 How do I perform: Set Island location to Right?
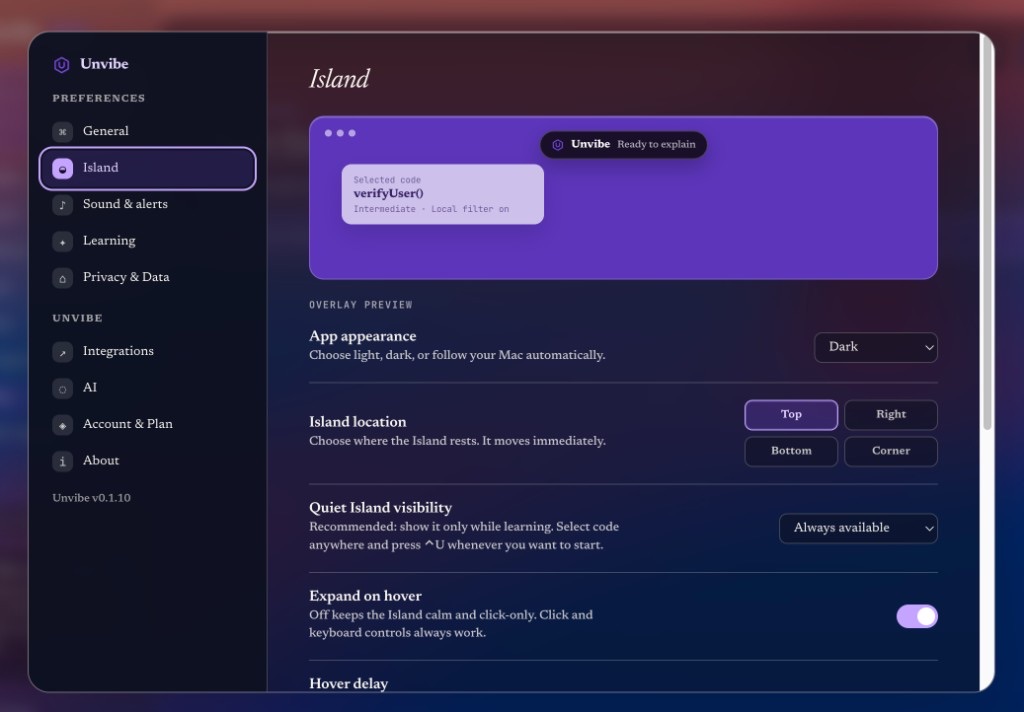(891, 415)
